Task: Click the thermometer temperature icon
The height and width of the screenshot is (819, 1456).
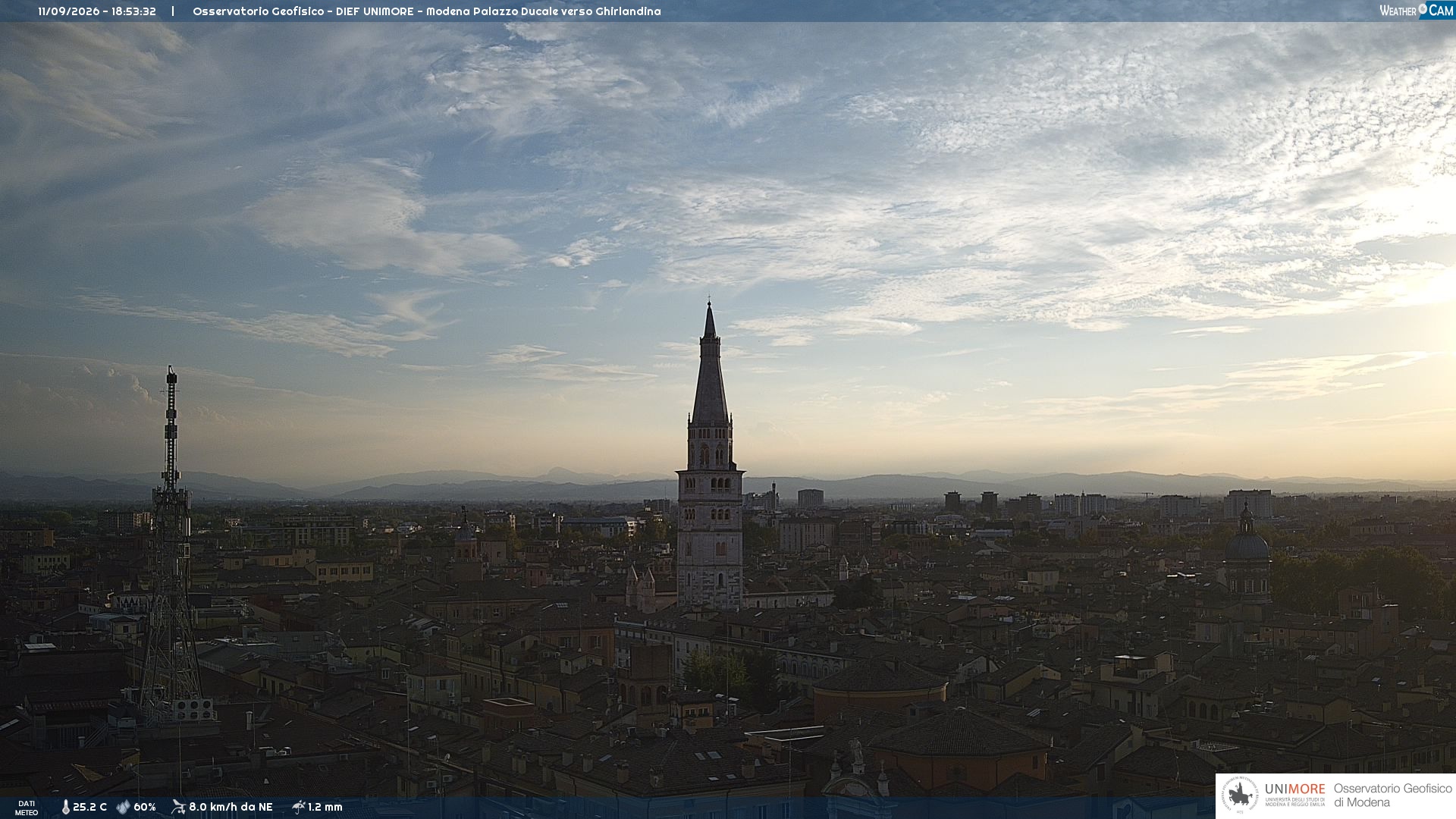Action: point(66,808)
